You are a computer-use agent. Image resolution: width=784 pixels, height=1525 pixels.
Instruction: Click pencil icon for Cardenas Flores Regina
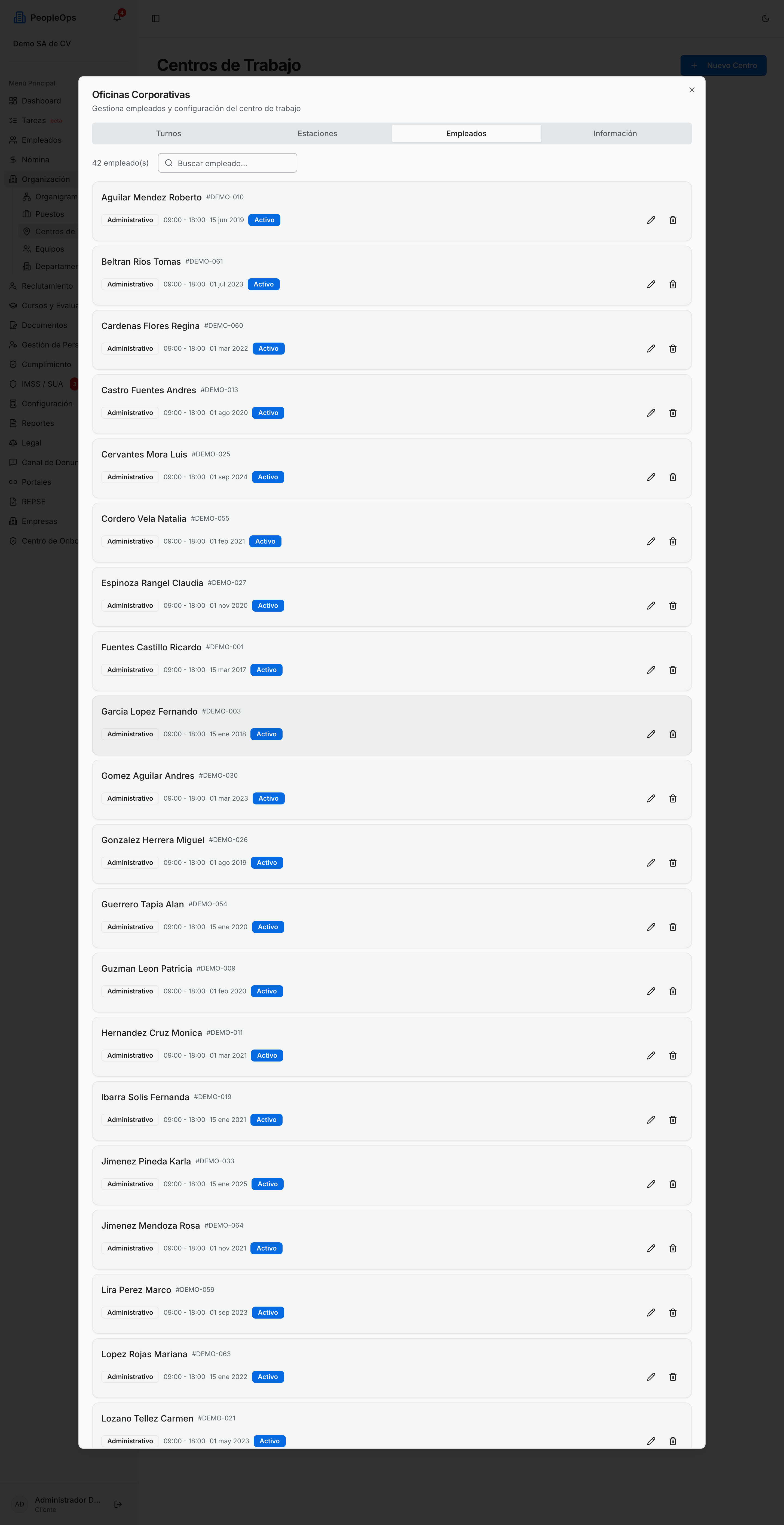(651, 349)
